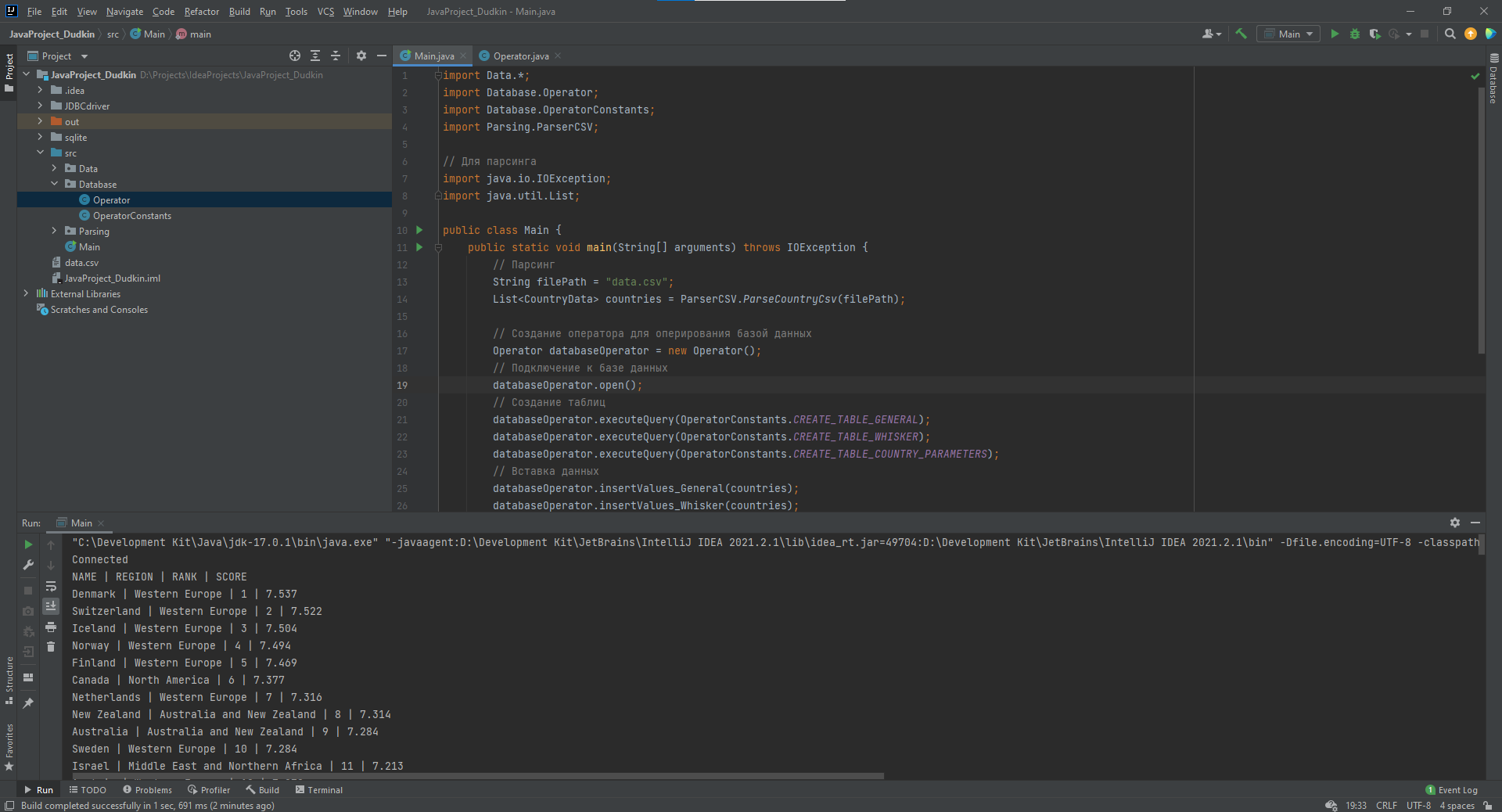Screen dimensions: 1502x812
Task: Collapse the Database folder node
Action: click(54, 184)
